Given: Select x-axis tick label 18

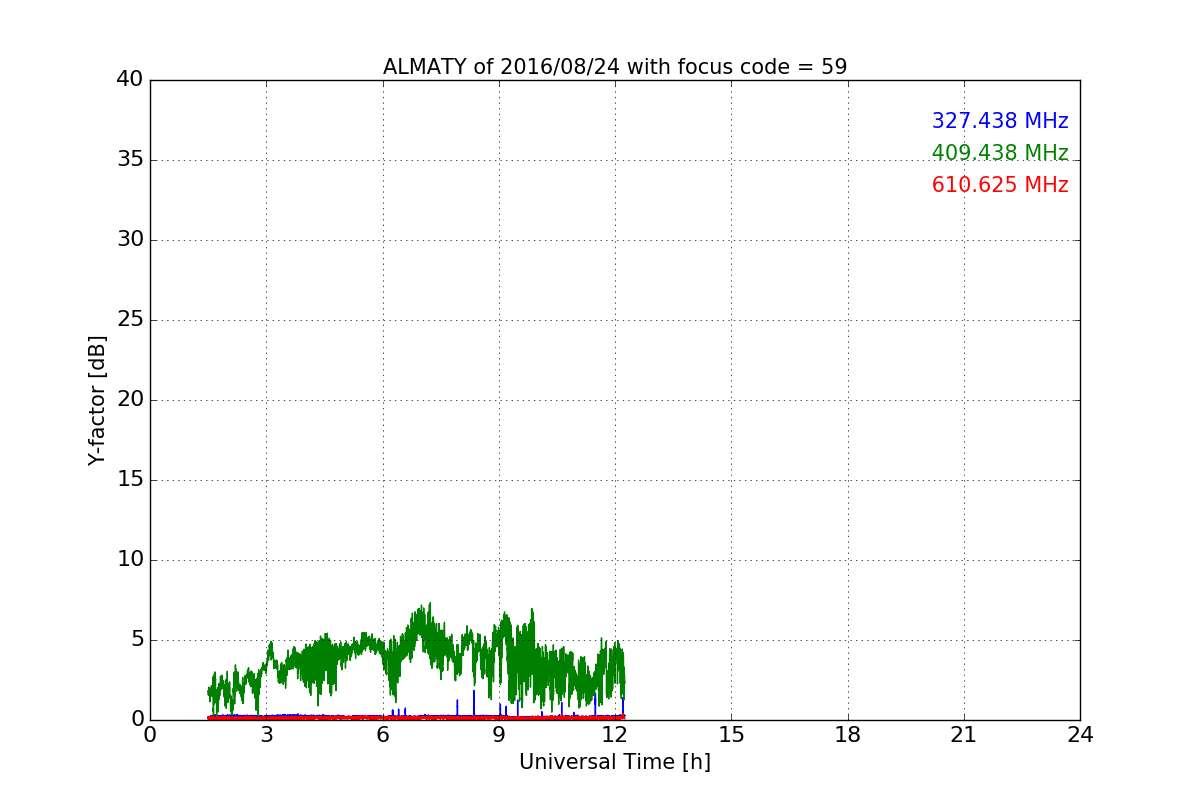Looking at the screenshot, I should [x=848, y=735].
